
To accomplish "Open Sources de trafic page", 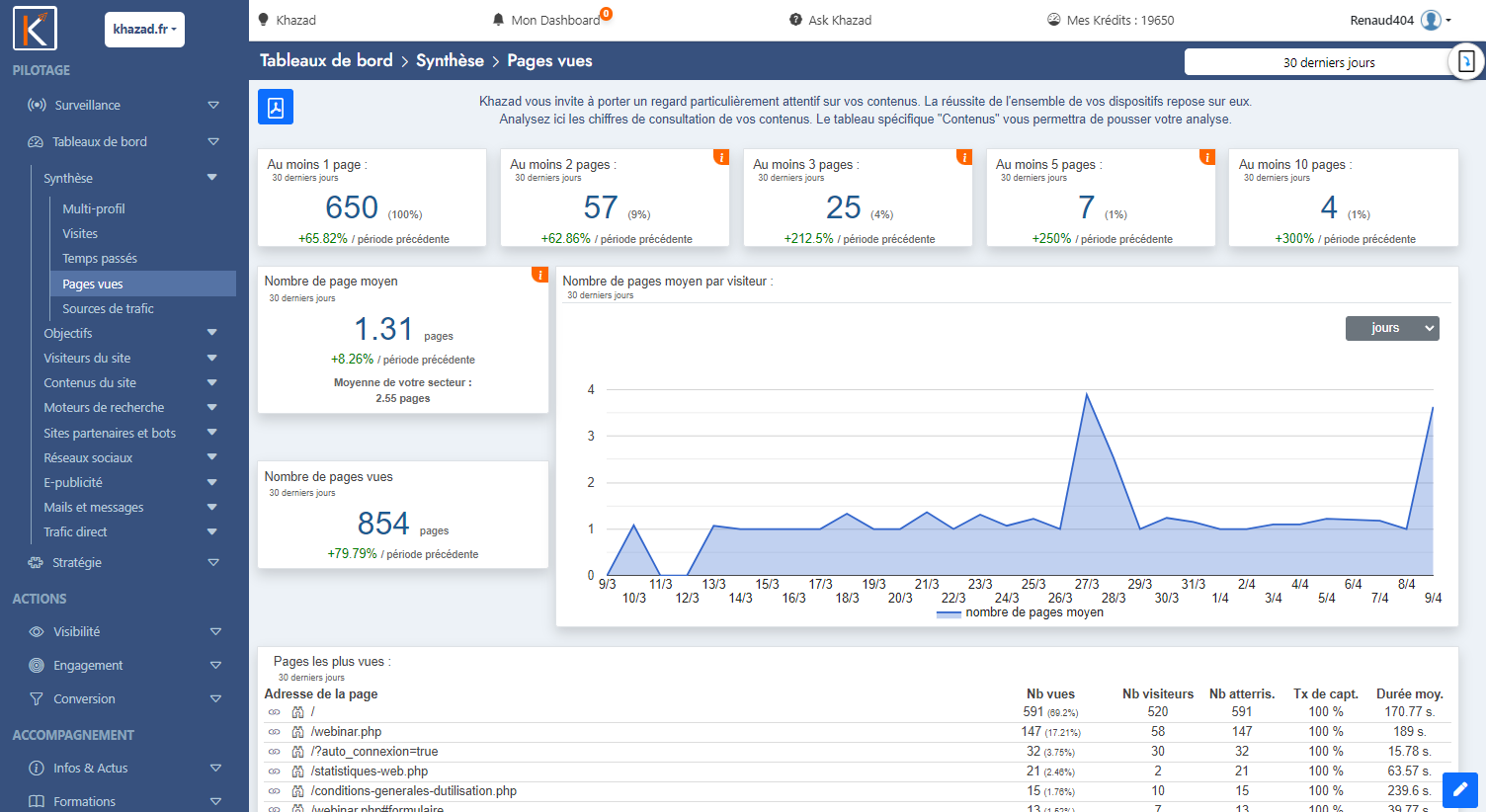I will (108, 308).
